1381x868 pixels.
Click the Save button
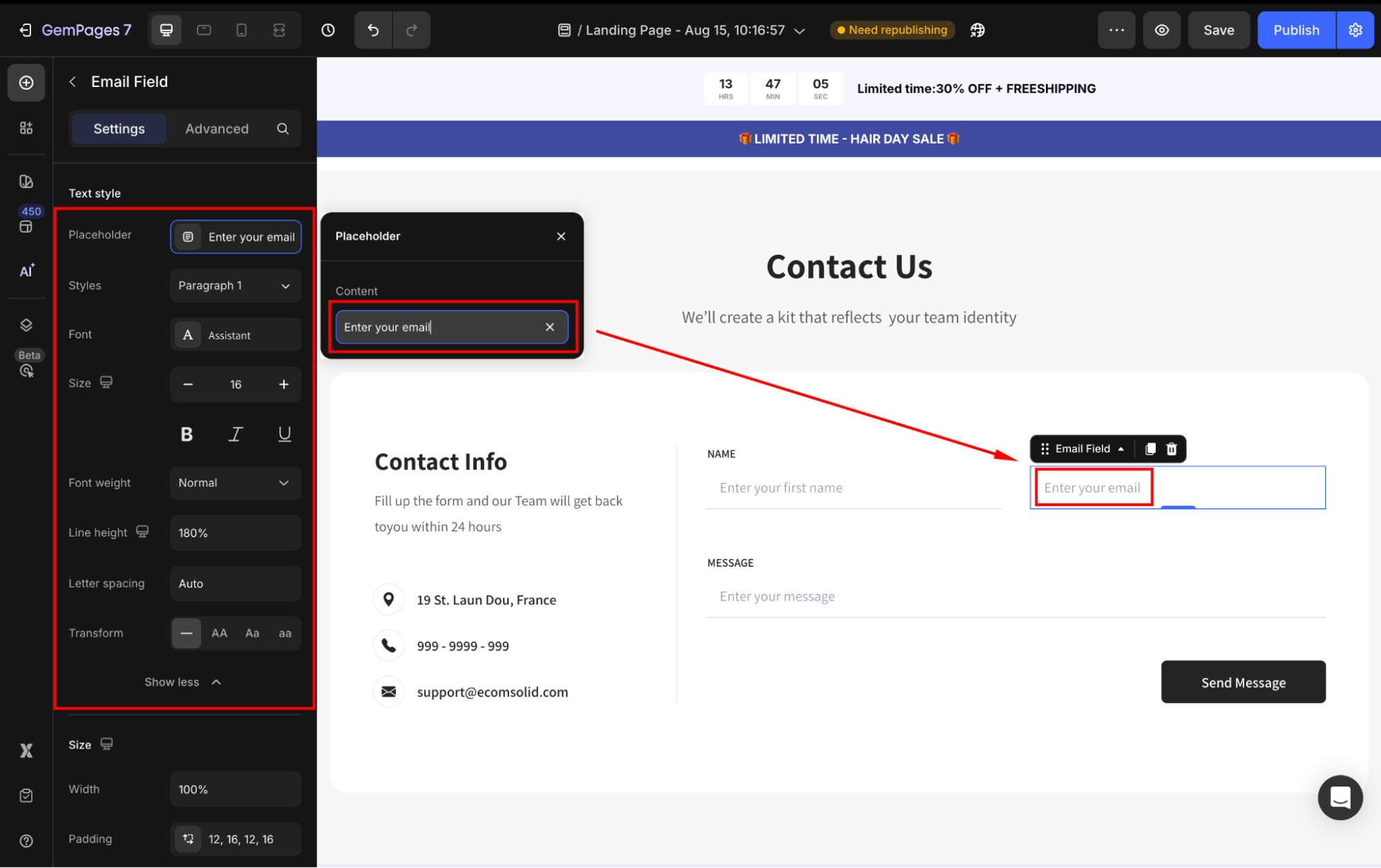coord(1218,30)
